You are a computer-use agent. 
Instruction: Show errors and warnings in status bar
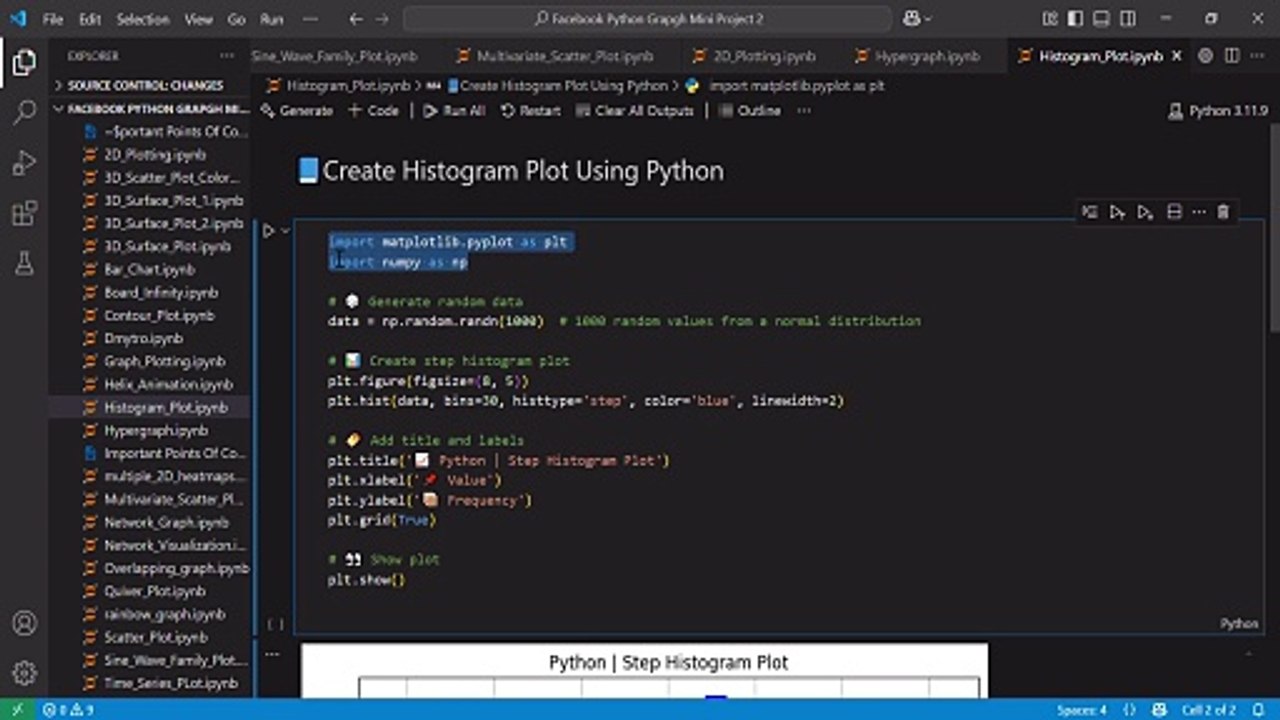(x=69, y=710)
